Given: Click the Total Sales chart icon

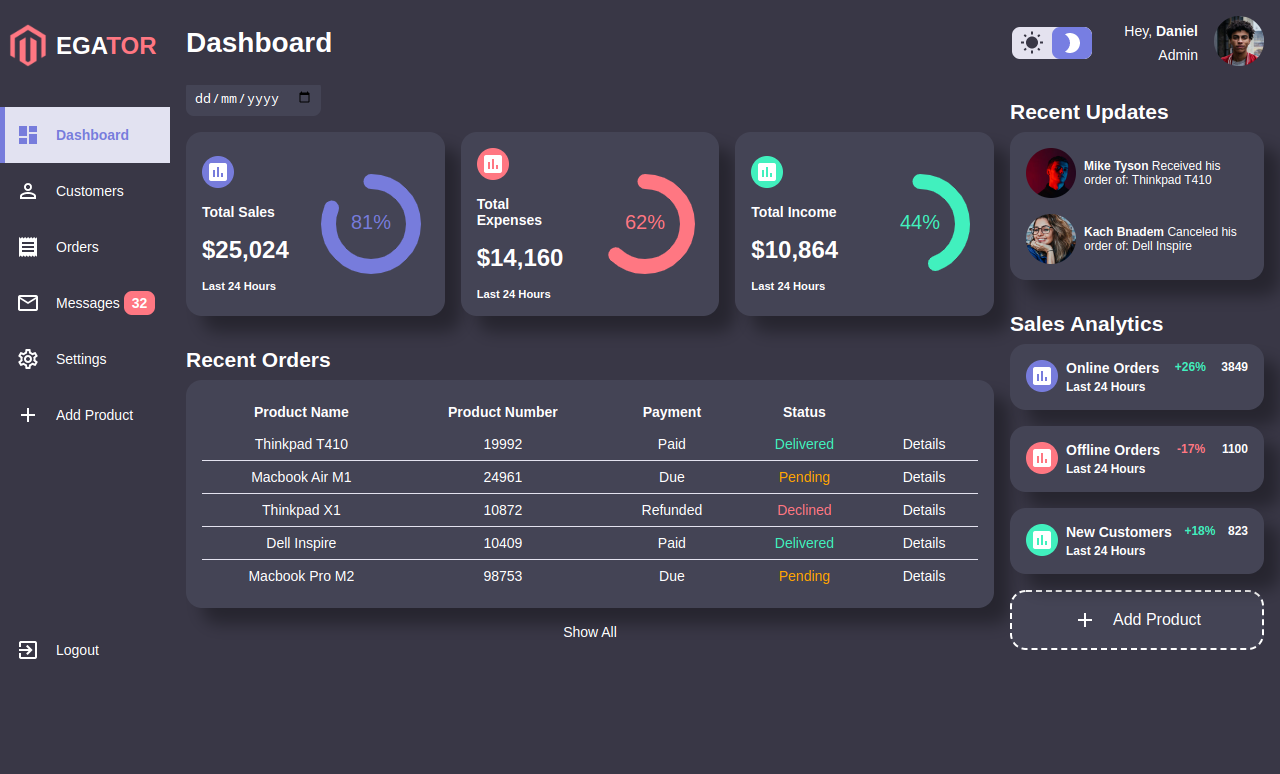Looking at the screenshot, I should [x=218, y=172].
